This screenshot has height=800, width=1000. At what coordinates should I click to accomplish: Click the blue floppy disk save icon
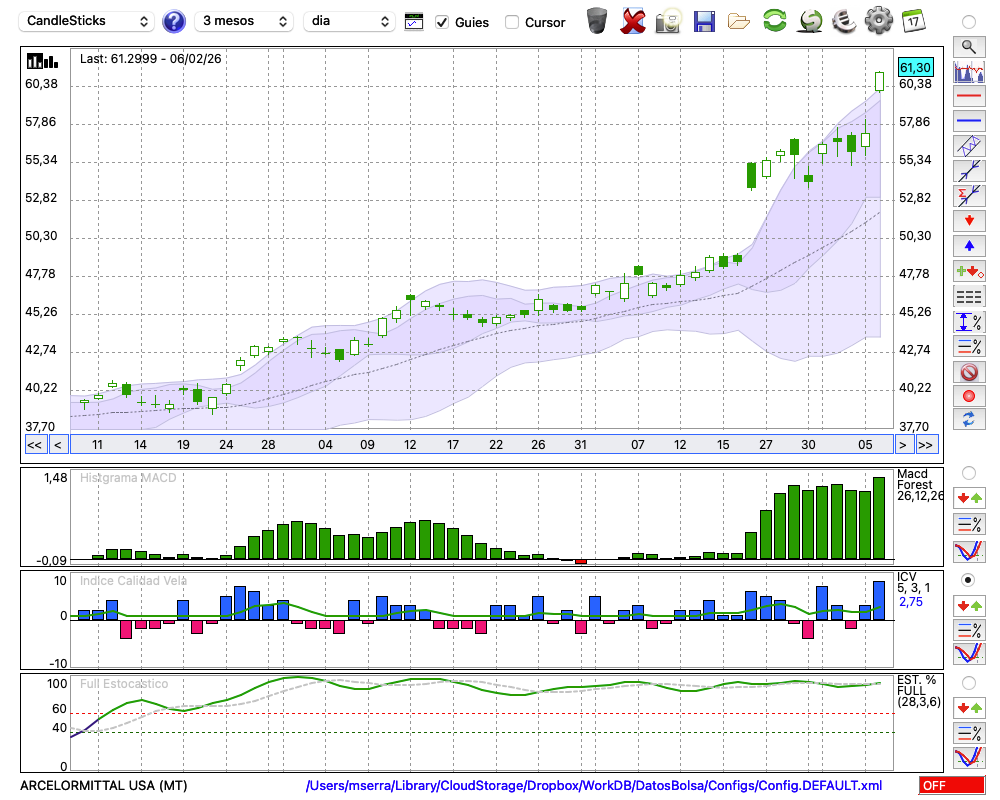(704, 21)
